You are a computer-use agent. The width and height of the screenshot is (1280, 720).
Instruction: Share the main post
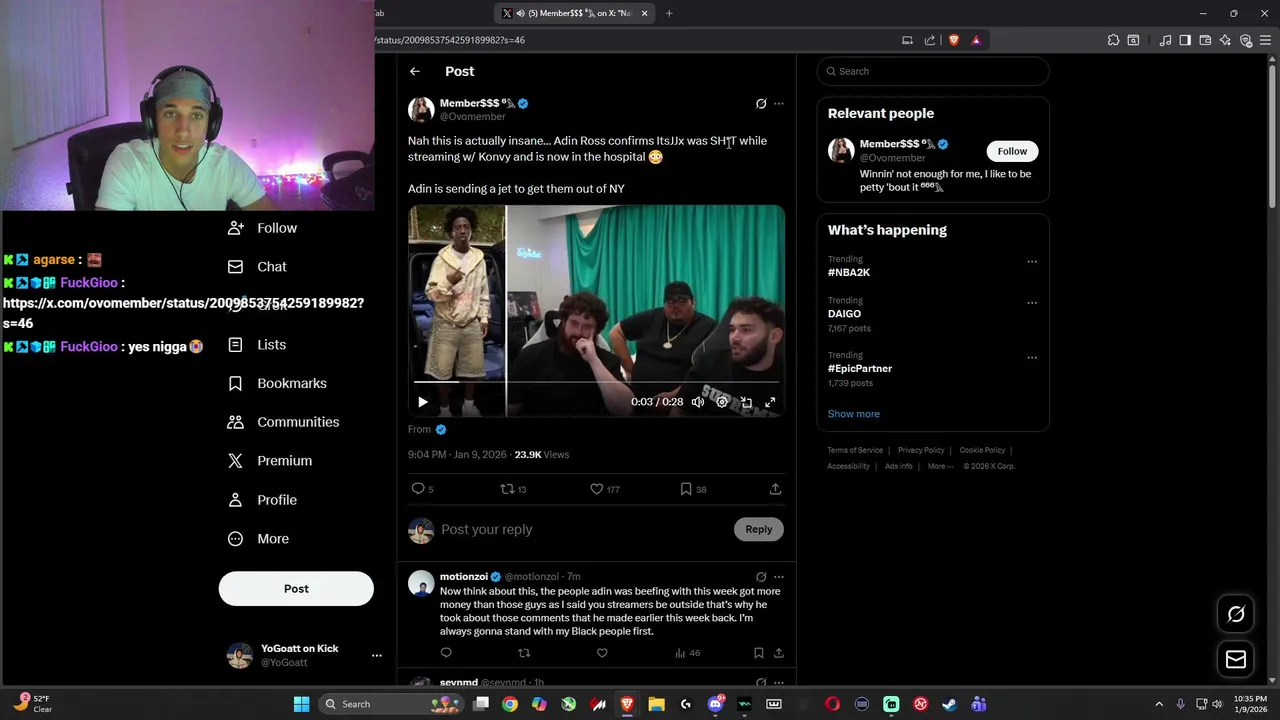pyautogui.click(x=775, y=489)
